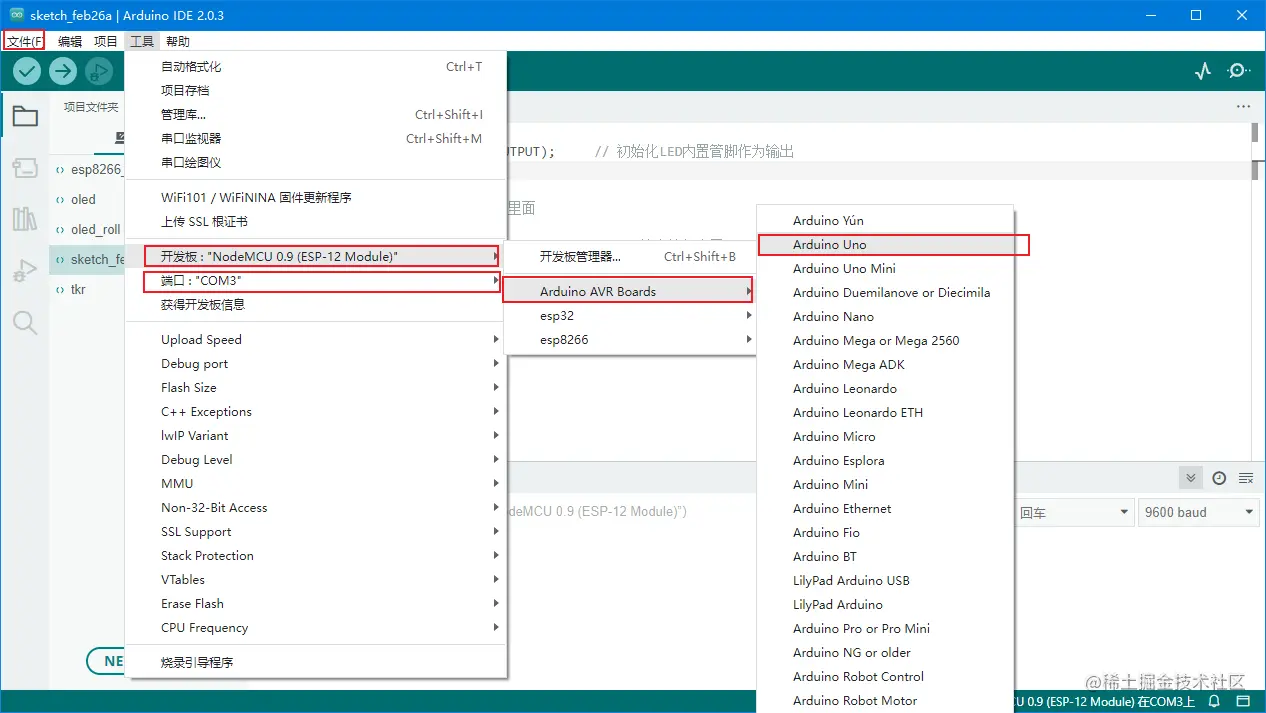This screenshot has height=713, width=1266.
Task: Open 开发板管理器... entry
Action: coord(629,257)
